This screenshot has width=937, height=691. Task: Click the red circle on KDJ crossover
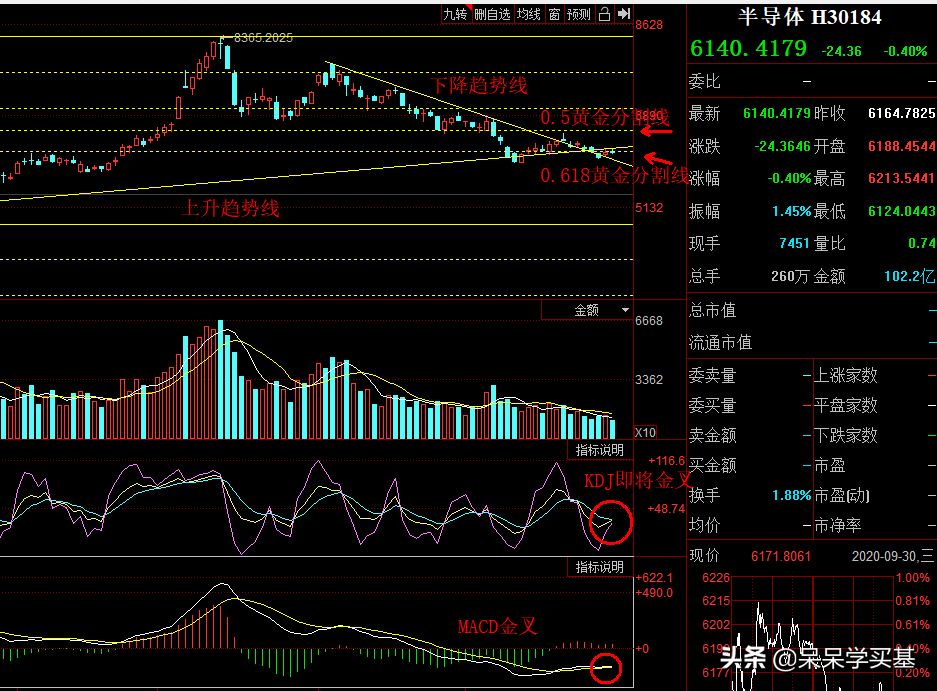pyautogui.click(x=610, y=522)
